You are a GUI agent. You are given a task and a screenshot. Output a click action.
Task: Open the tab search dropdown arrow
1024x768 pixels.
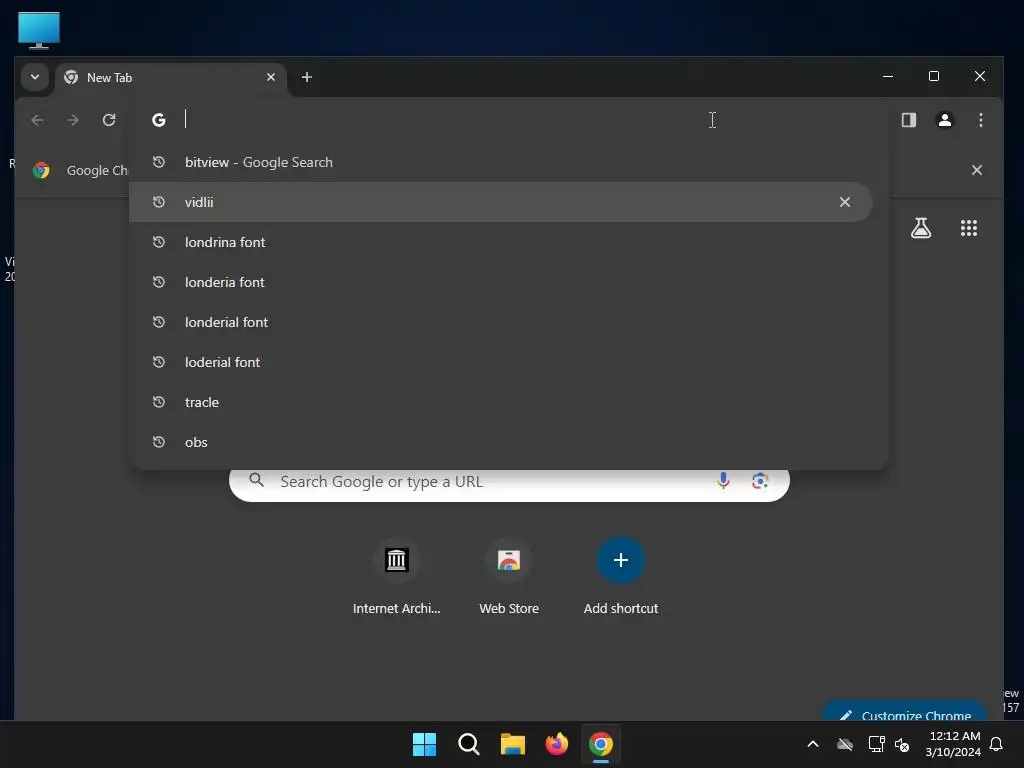(35, 77)
